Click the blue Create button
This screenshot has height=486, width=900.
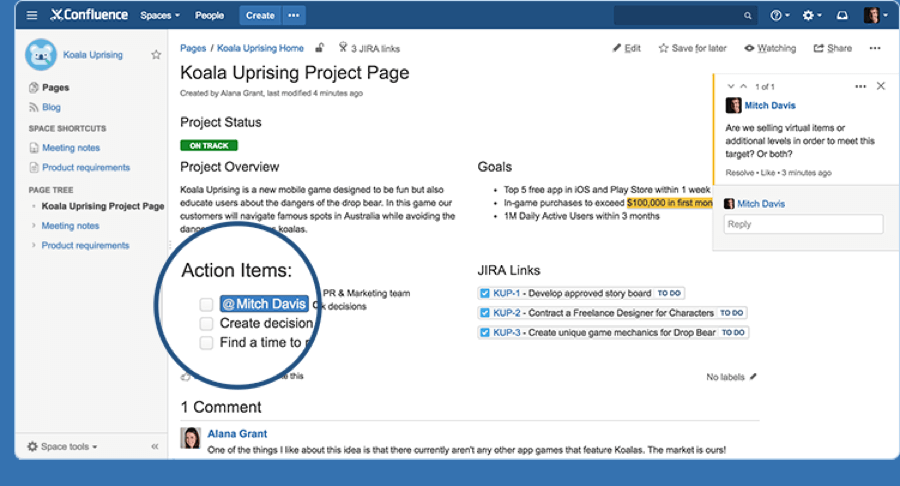pyautogui.click(x=260, y=15)
